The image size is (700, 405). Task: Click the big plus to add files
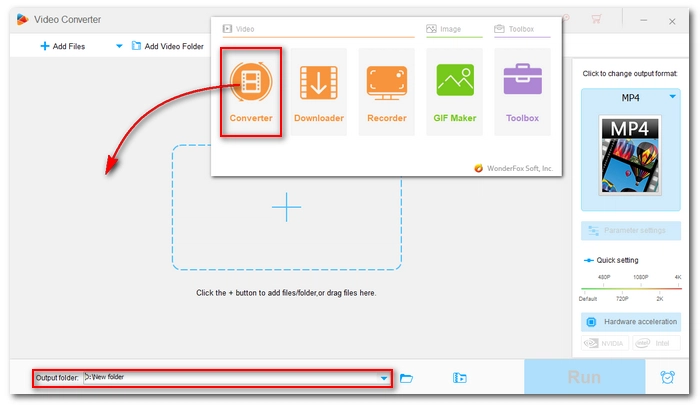(x=287, y=207)
